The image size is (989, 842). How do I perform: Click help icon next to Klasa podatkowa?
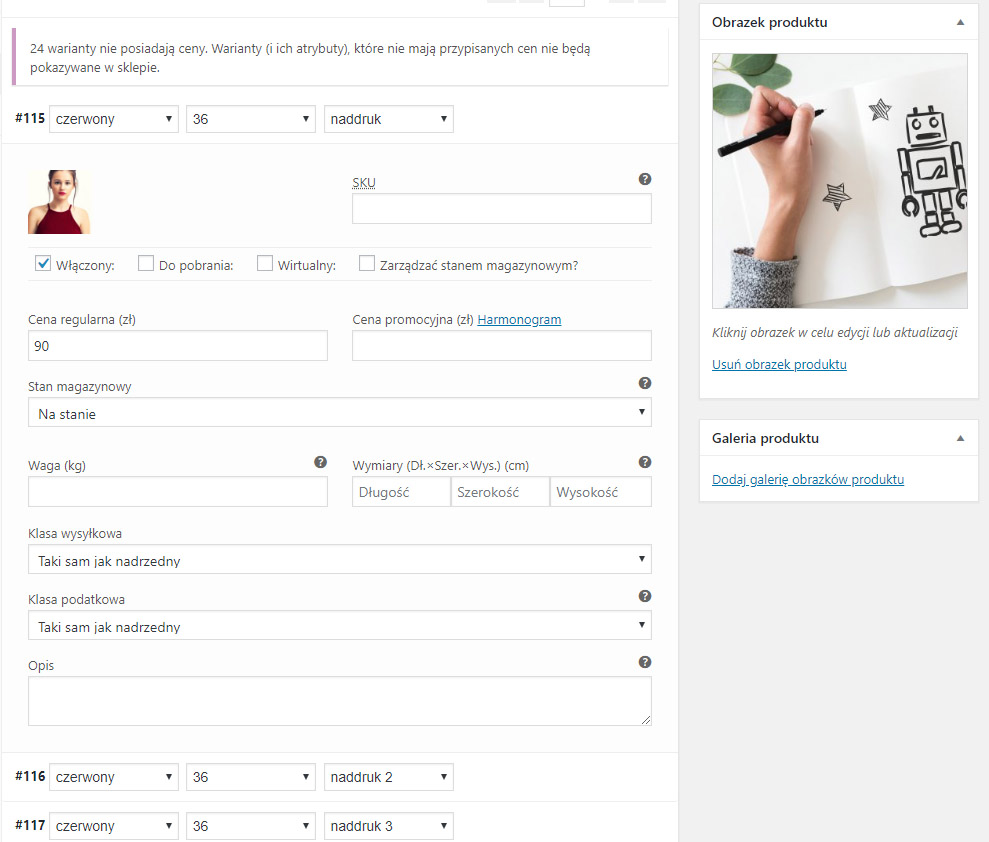[645, 596]
